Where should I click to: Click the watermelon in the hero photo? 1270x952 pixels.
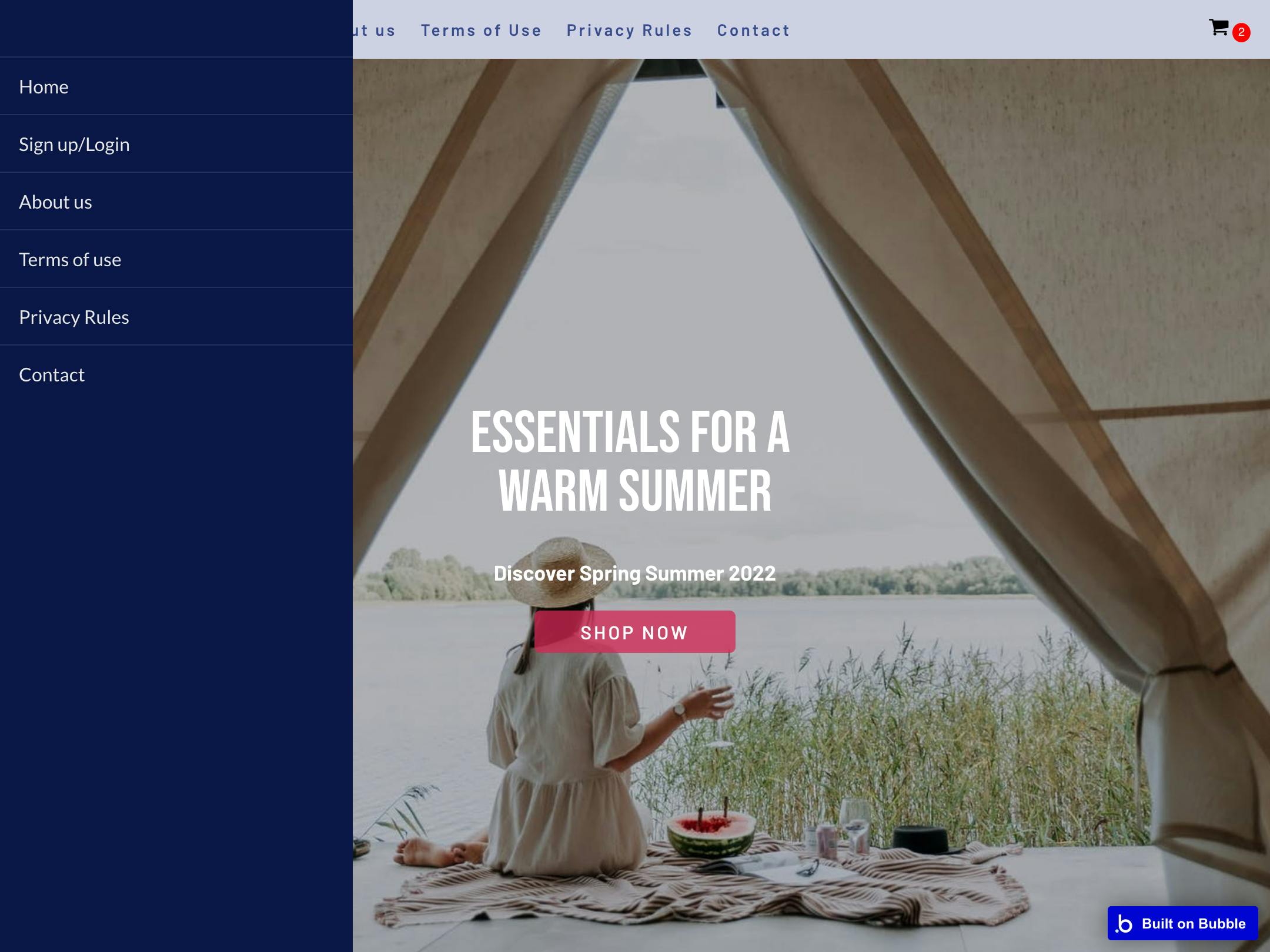point(711,834)
